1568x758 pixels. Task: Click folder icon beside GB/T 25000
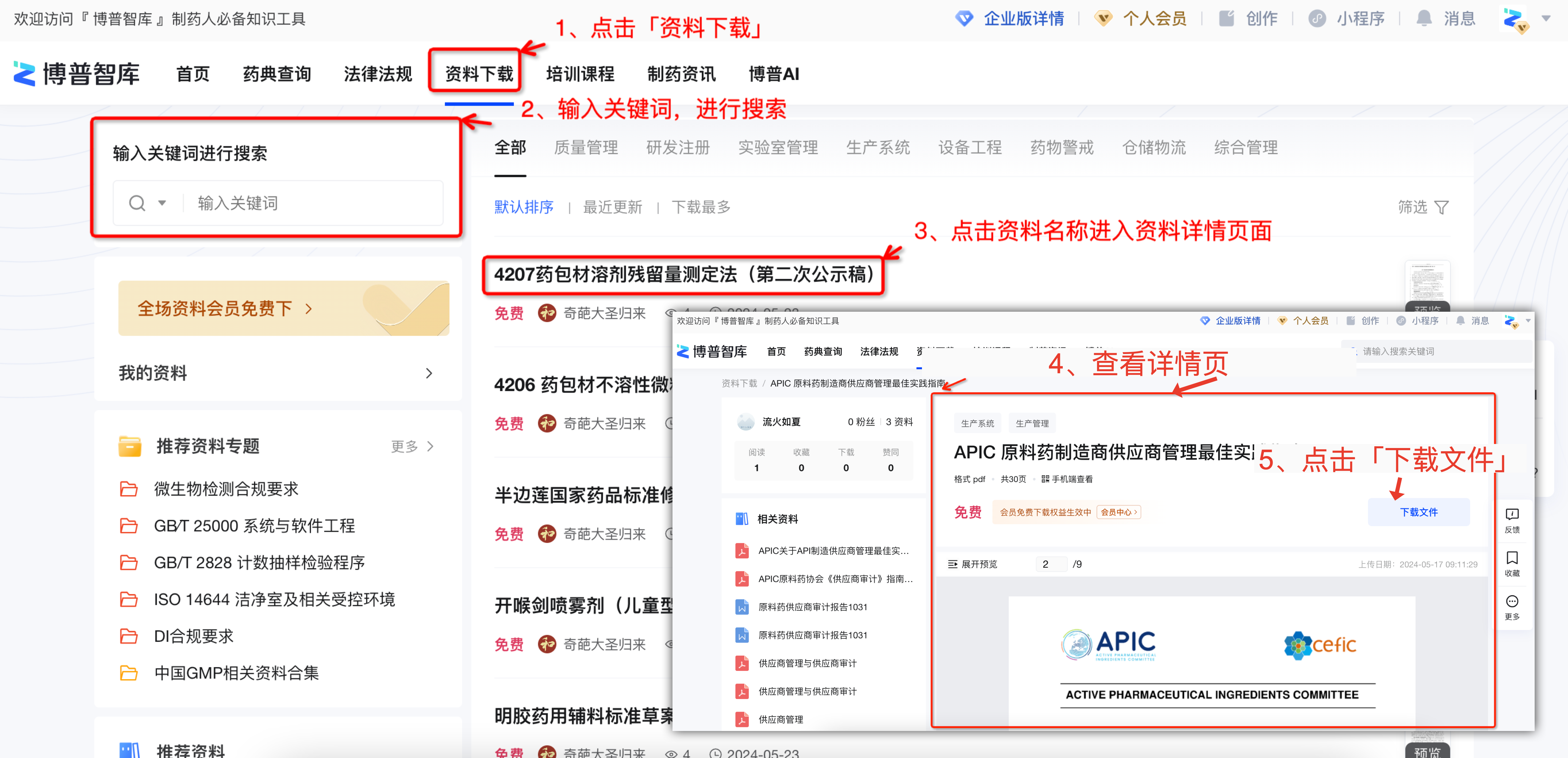(128, 525)
